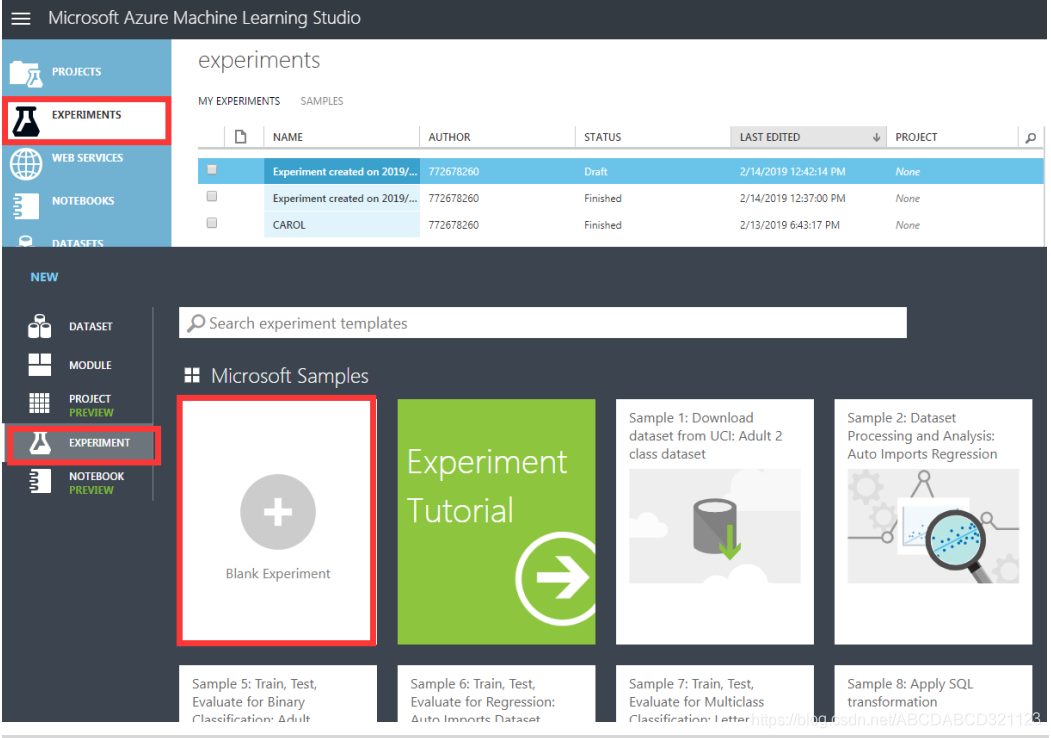Click the Datasets icon in sidebar

click(26, 241)
